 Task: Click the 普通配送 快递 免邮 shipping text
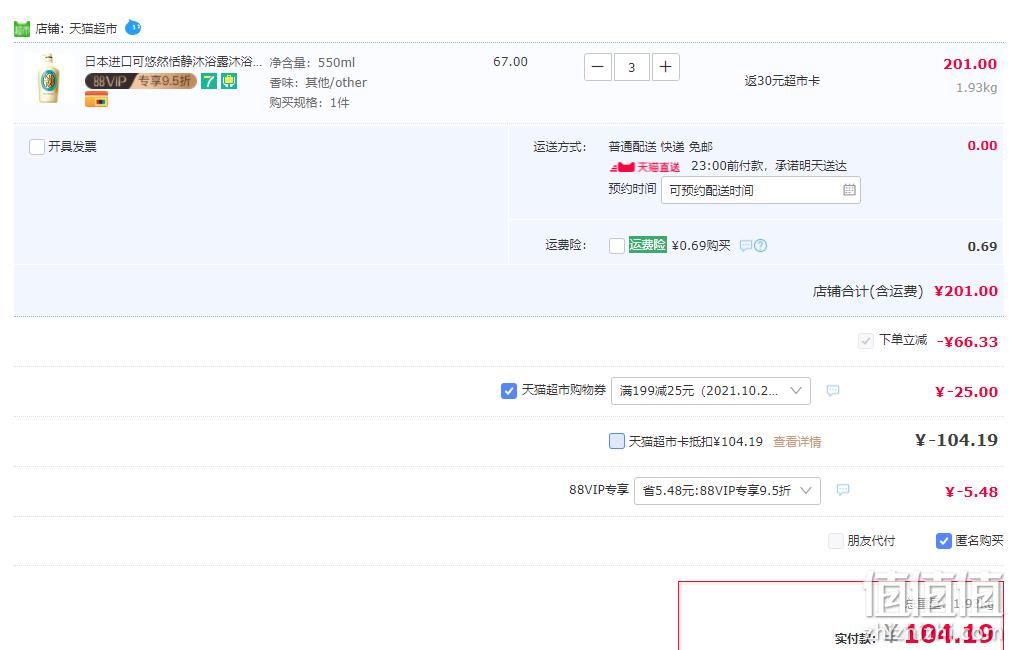[x=660, y=147]
